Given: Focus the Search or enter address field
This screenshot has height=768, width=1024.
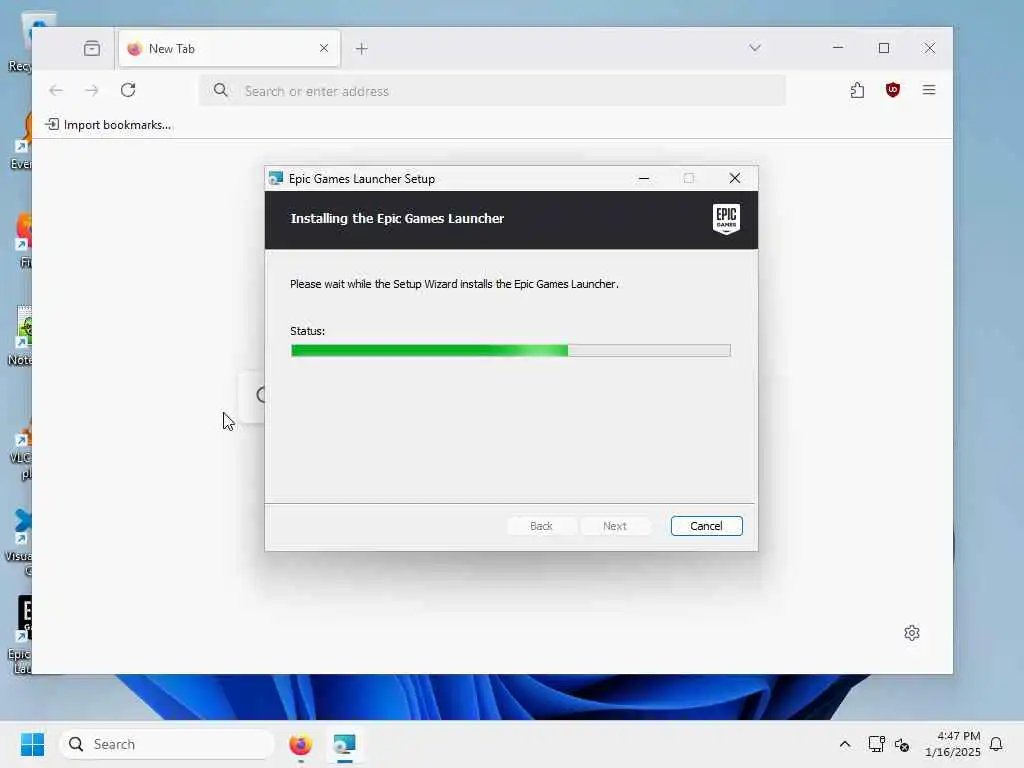Looking at the screenshot, I should pyautogui.click(x=492, y=91).
